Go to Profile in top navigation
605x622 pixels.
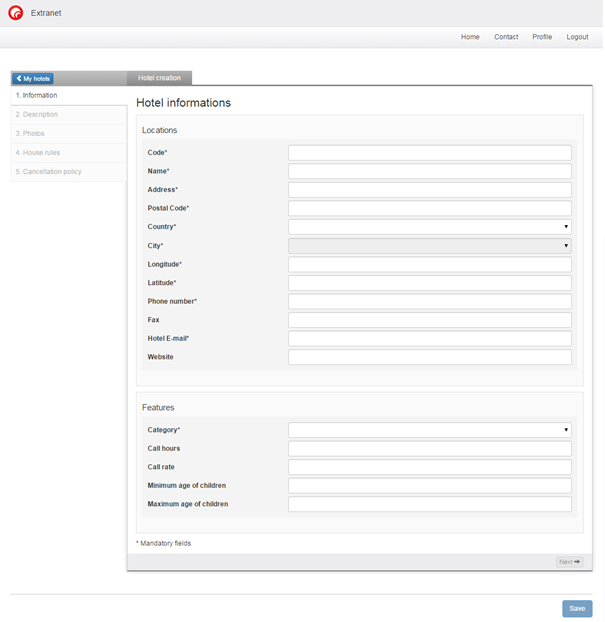tap(542, 37)
